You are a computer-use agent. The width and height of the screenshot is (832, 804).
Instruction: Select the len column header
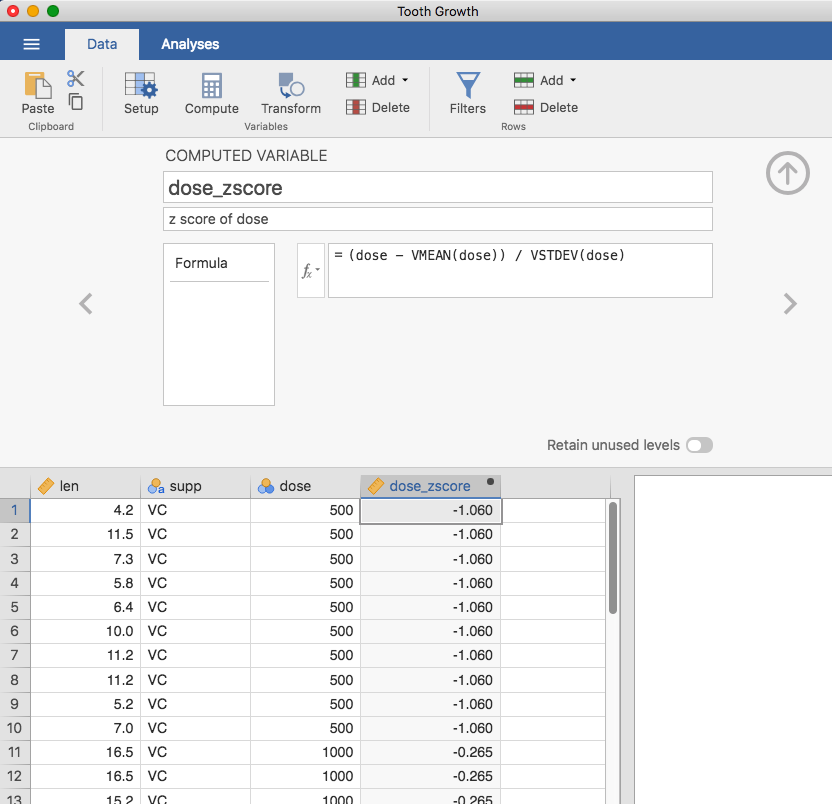[x=85, y=486]
